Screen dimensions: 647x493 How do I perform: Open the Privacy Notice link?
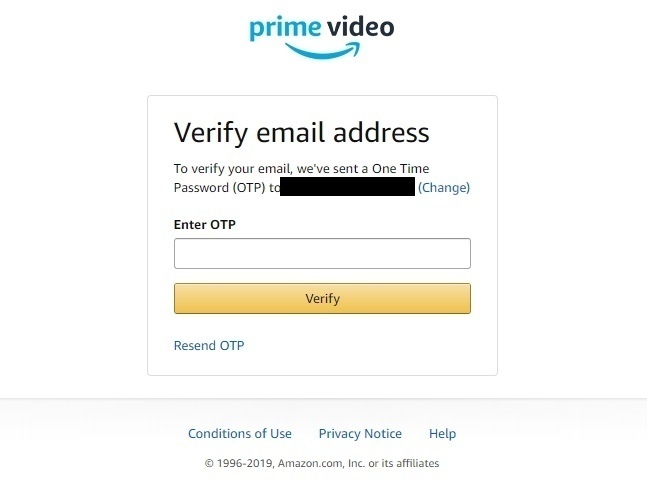click(x=360, y=434)
